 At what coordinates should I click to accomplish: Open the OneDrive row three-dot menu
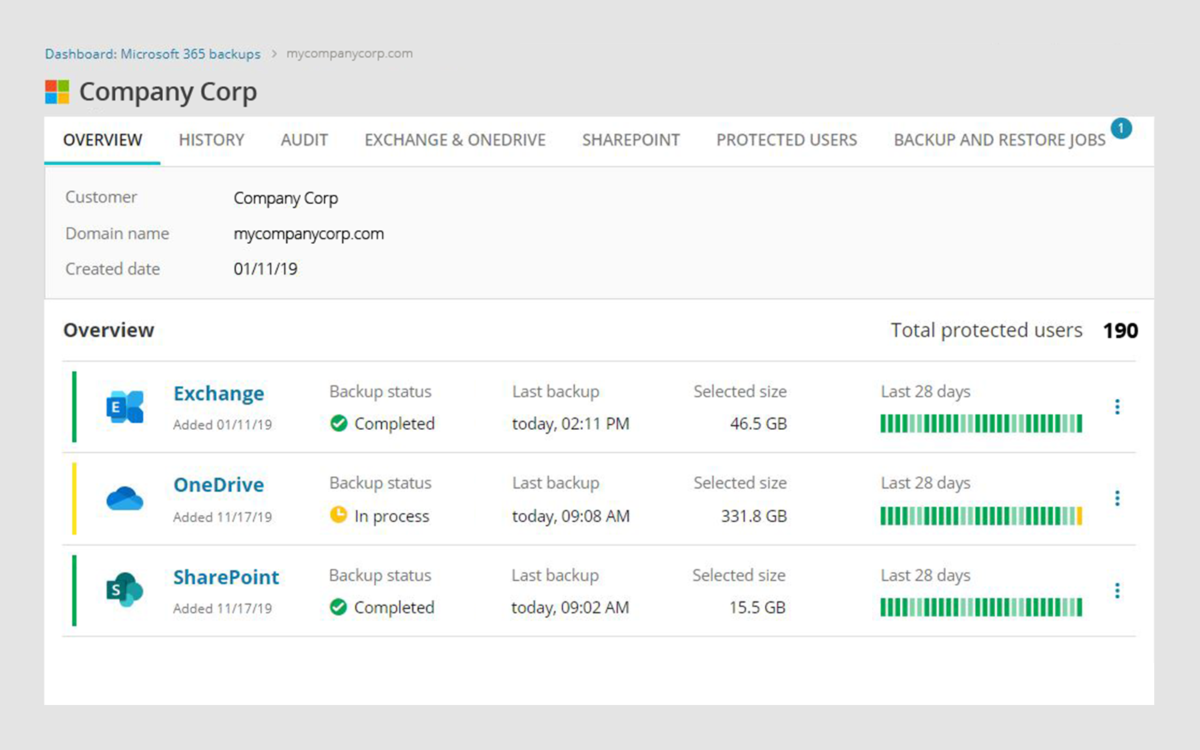1117,498
